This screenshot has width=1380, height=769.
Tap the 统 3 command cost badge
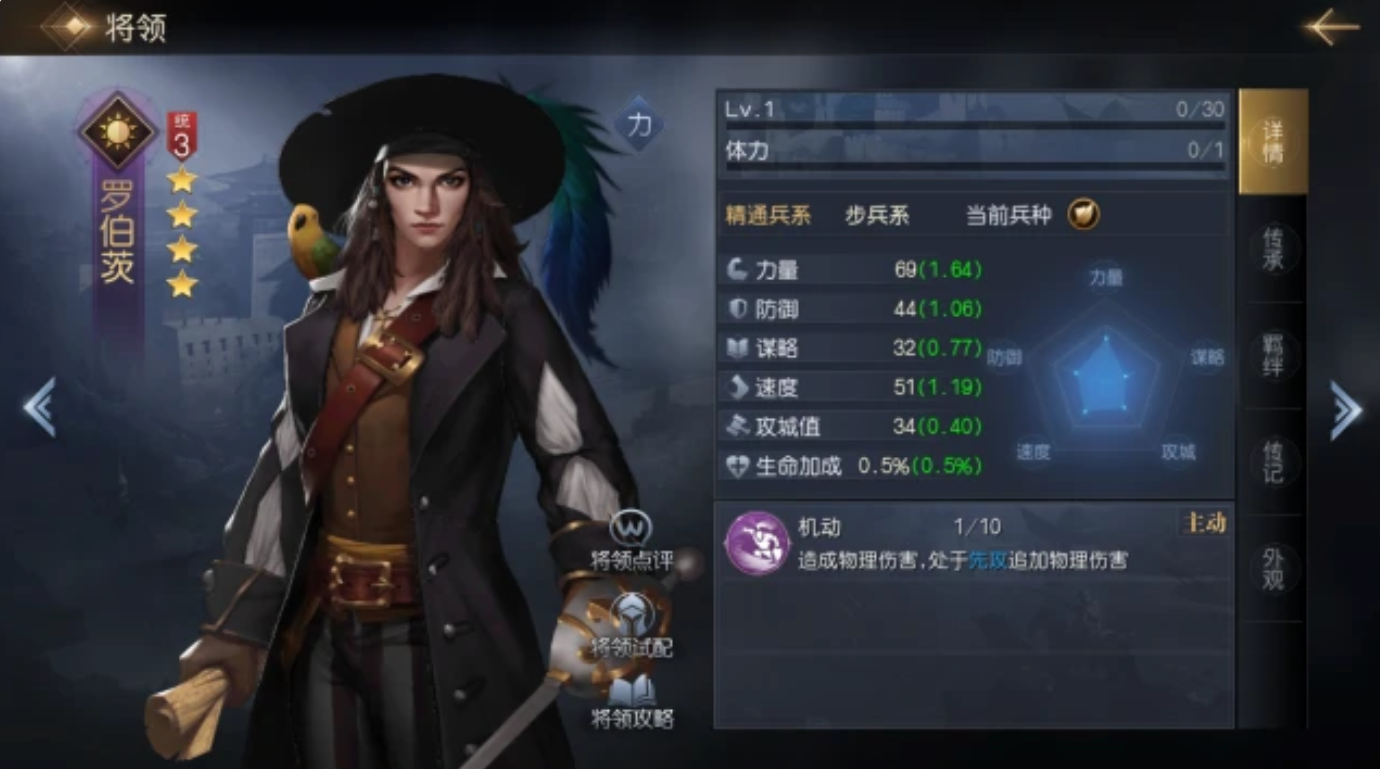tap(182, 136)
